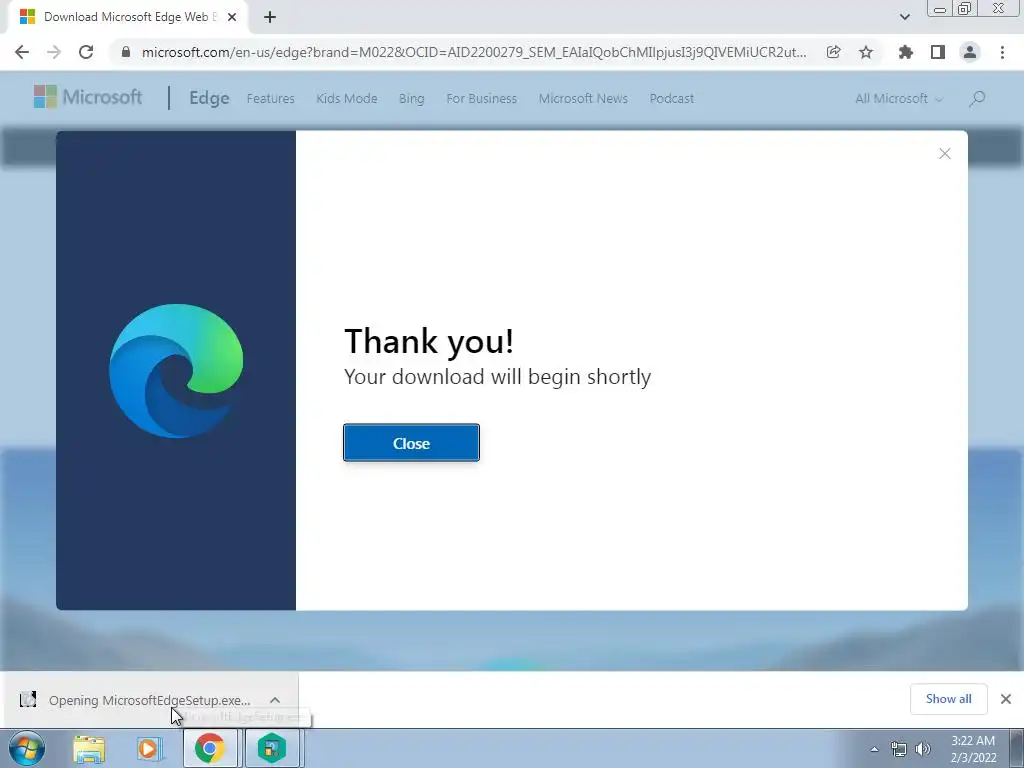Click the 'Thank you!' heading

pos(429,342)
